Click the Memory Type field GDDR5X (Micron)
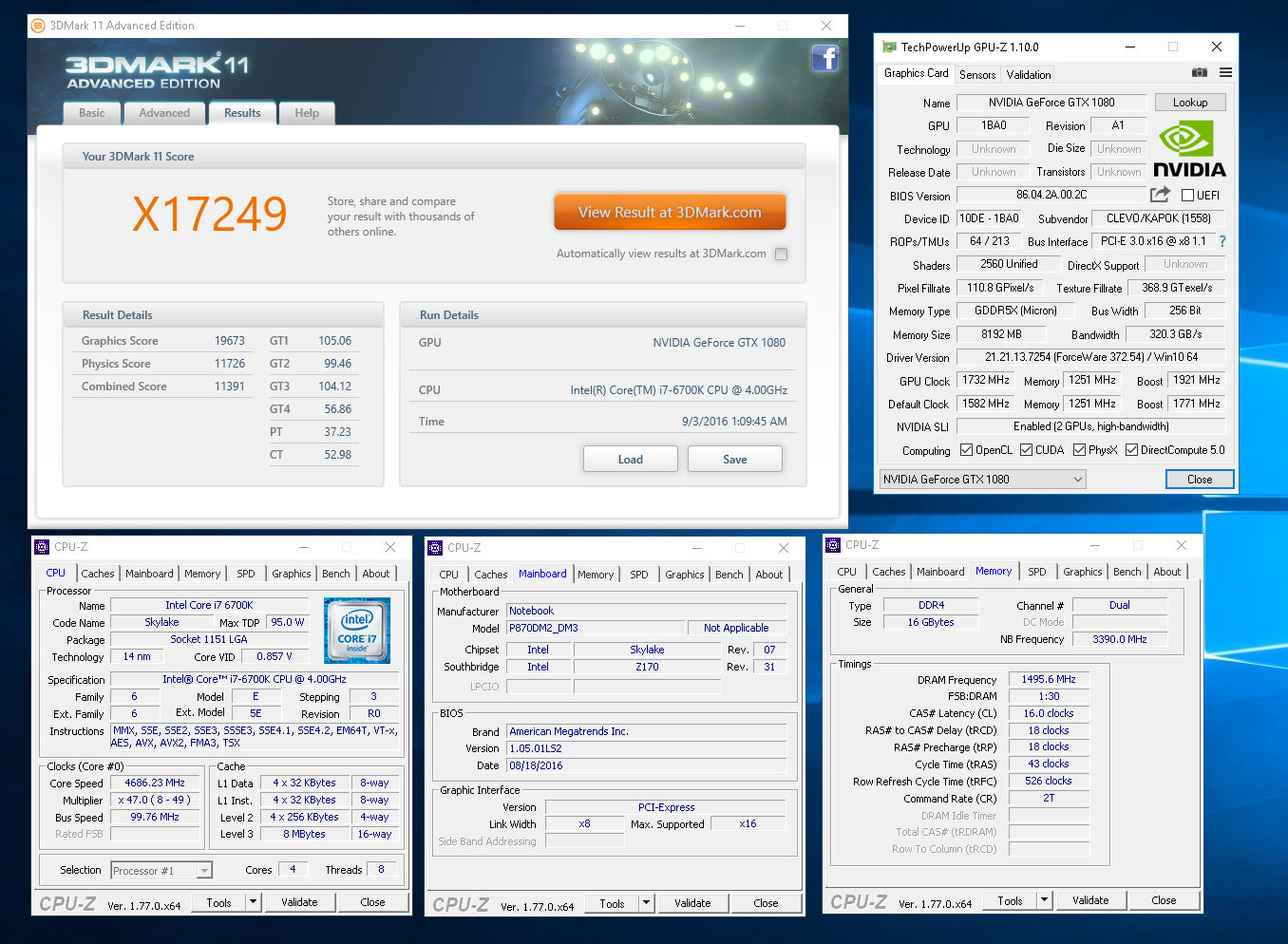 click(1015, 311)
